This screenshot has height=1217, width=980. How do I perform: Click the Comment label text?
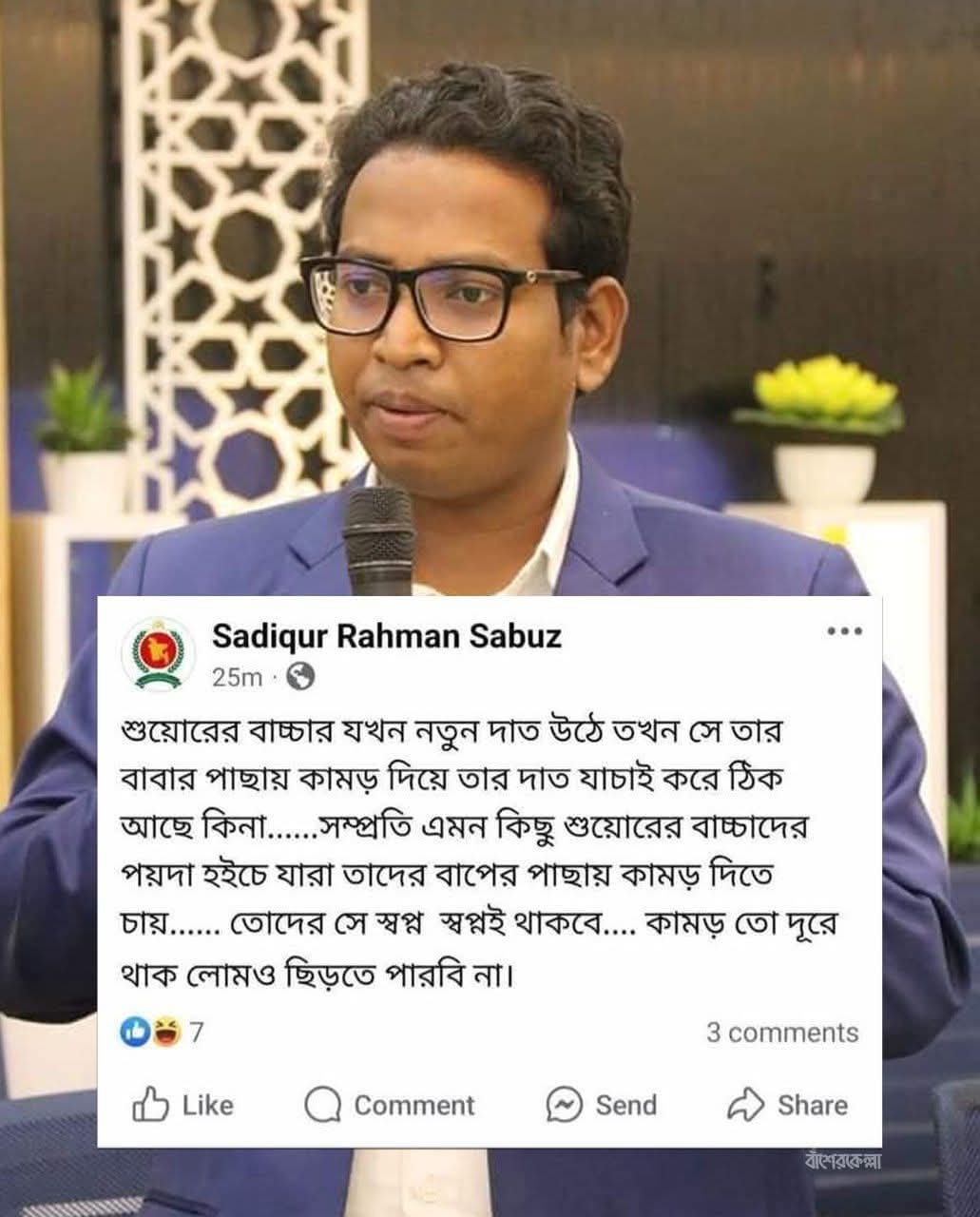(x=414, y=1106)
